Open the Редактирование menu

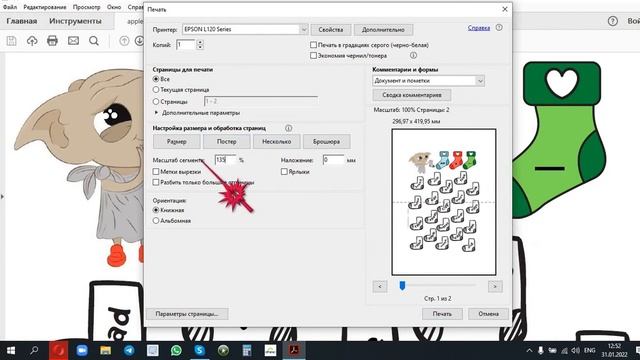(x=45, y=7)
